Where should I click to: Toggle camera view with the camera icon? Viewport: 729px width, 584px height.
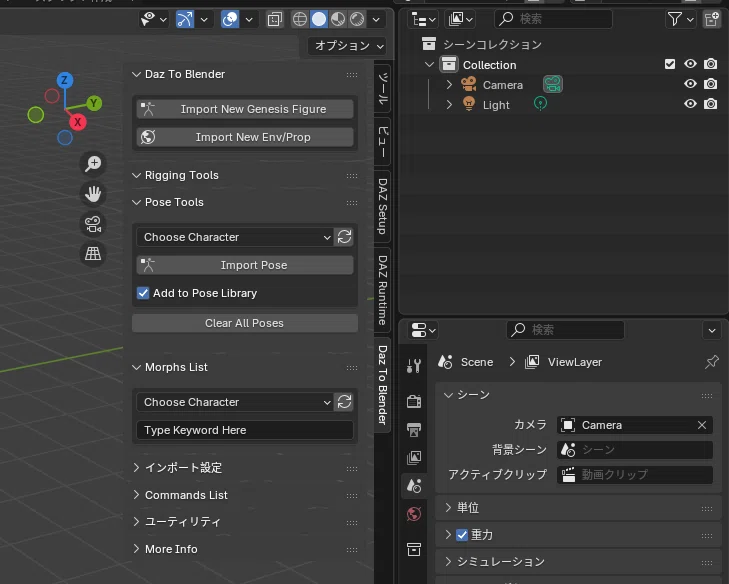[x=93, y=224]
